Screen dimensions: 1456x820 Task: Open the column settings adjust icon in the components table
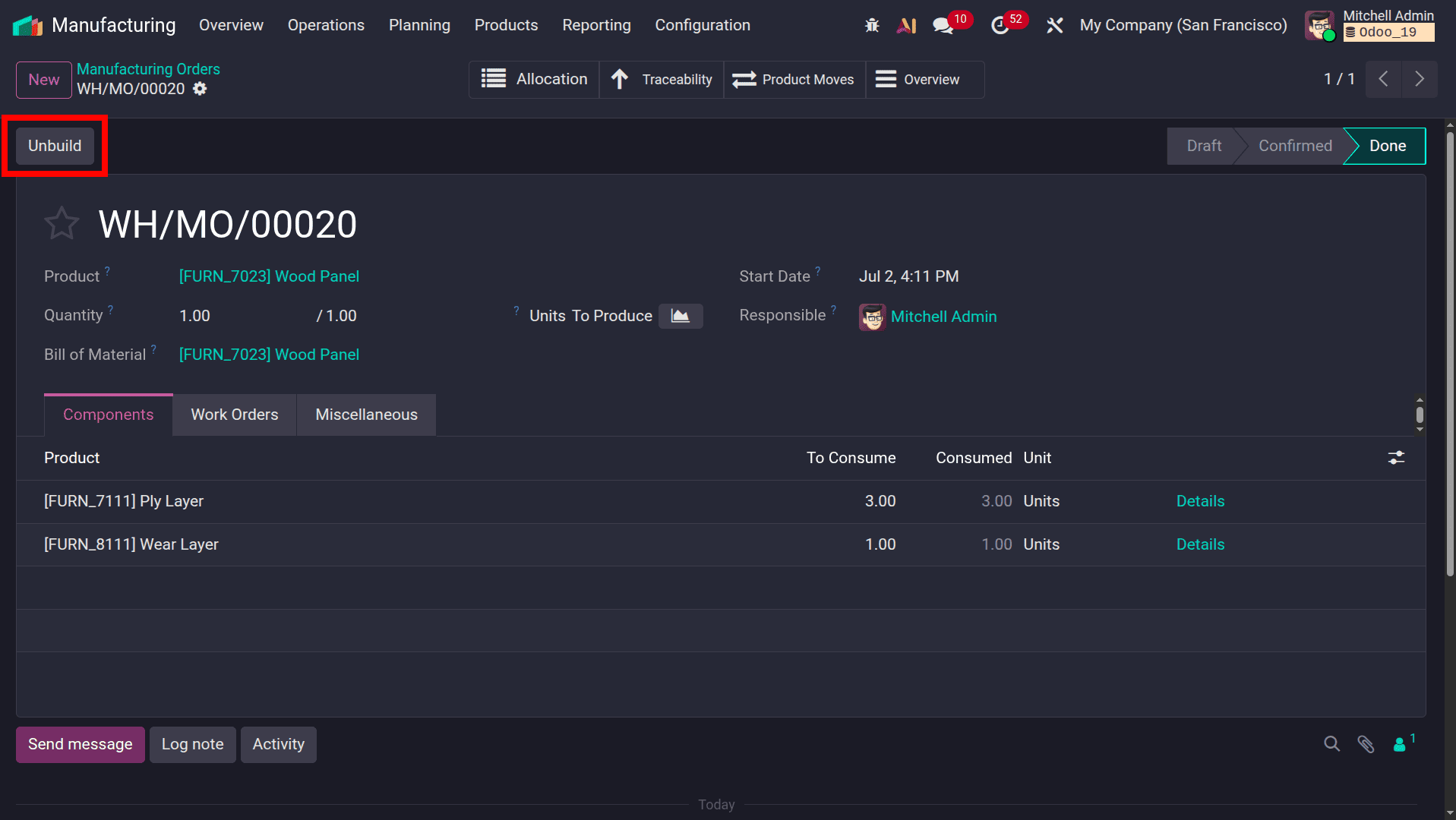tap(1396, 458)
